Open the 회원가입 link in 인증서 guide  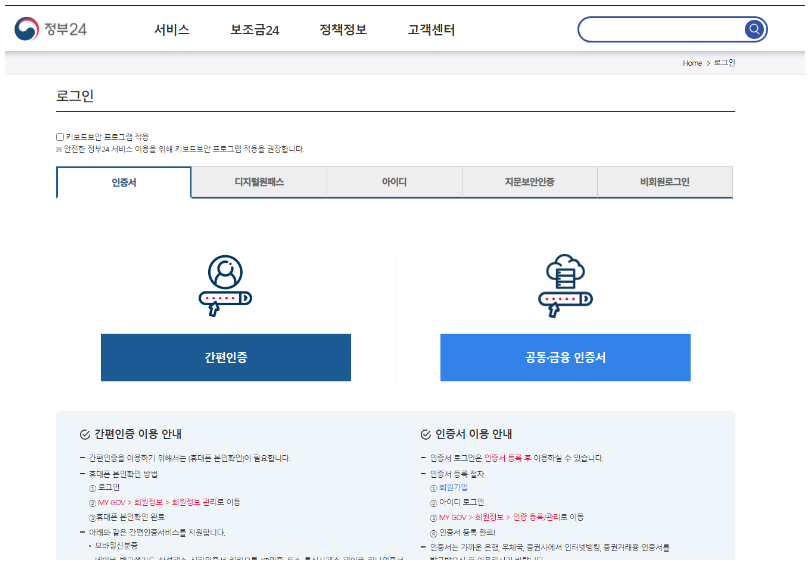pos(453,487)
